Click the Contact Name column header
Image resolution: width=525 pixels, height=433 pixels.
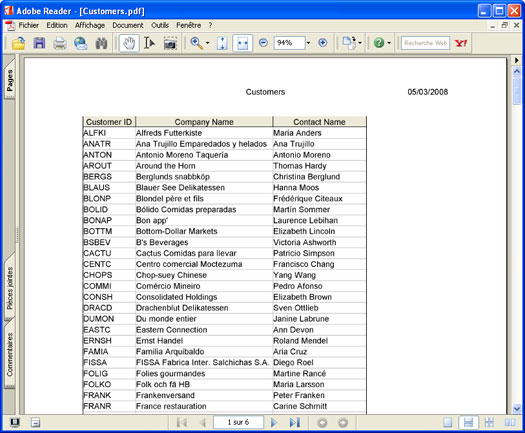(x=319, y=122)
